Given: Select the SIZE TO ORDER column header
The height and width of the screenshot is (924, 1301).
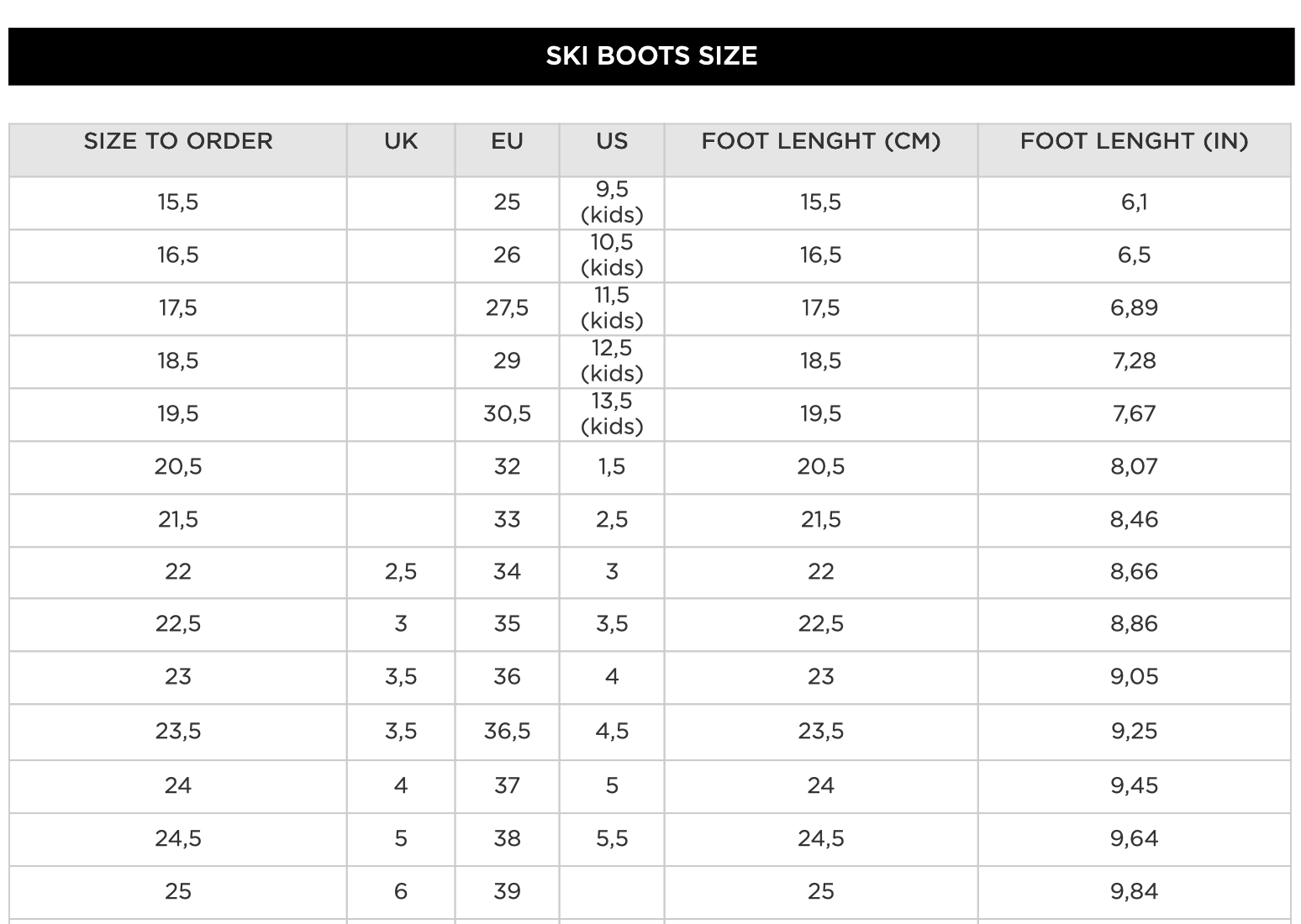Looking at the screenshot, I should pyautogui.click(x=178, y=141).
